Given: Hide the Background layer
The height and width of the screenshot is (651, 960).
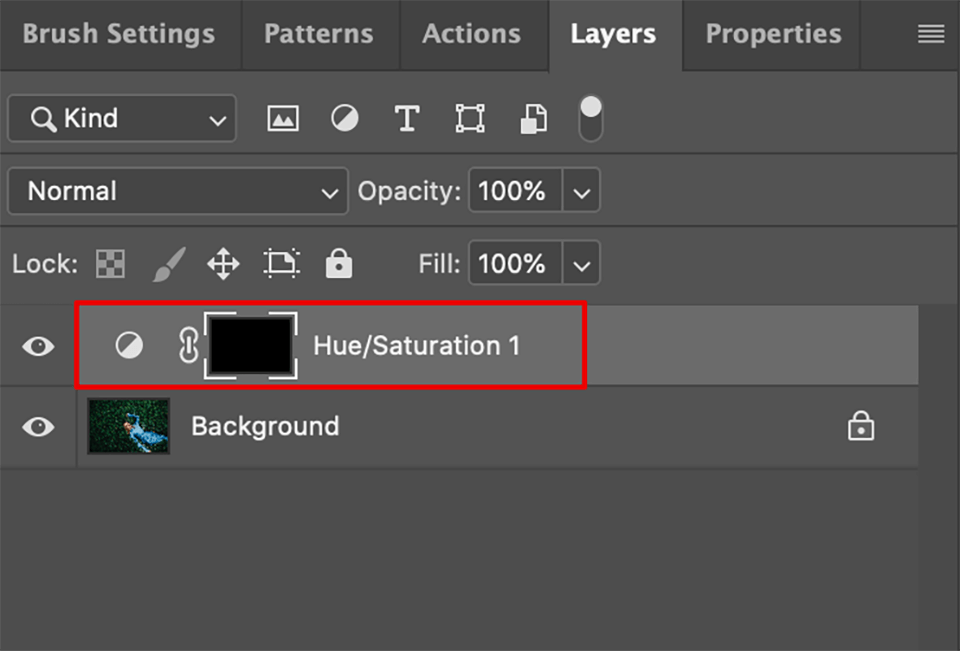Looking at the screenshot, I should click(x=37, y=426).
